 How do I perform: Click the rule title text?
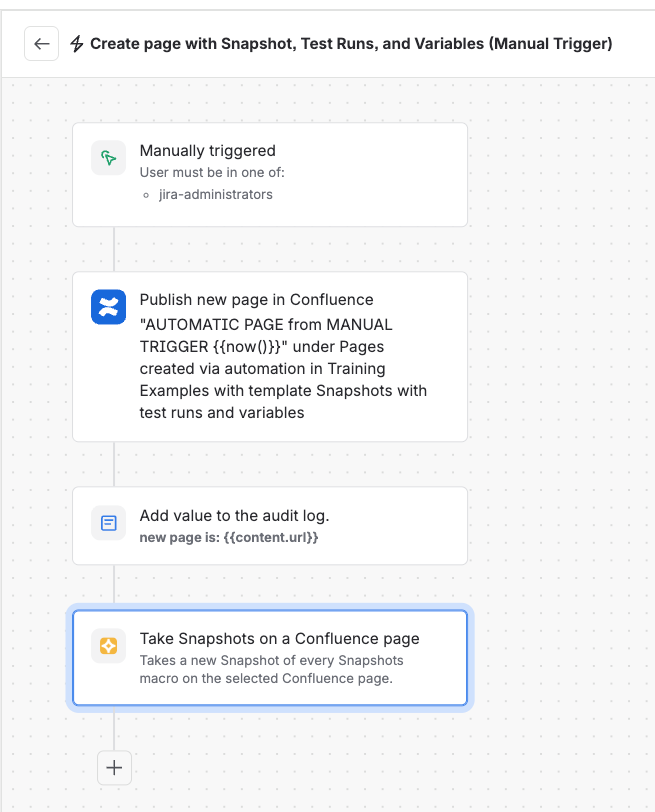pos(351,44)
